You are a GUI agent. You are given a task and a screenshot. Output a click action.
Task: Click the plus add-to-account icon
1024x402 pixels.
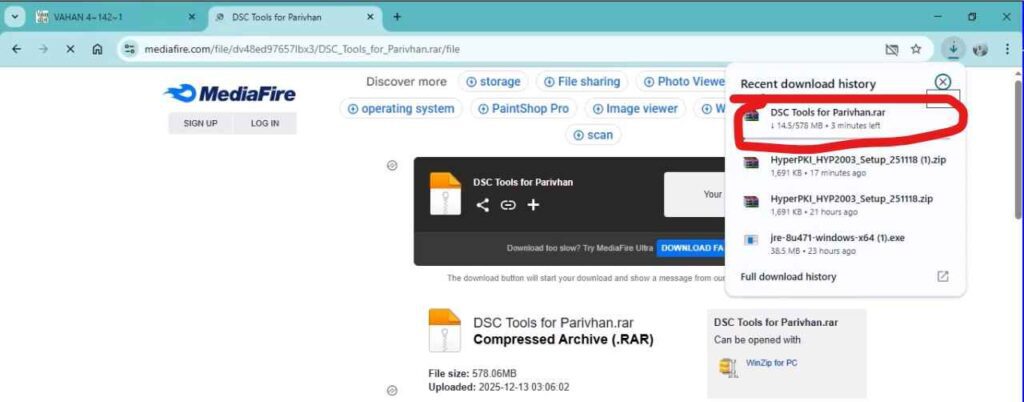(533, 206)
